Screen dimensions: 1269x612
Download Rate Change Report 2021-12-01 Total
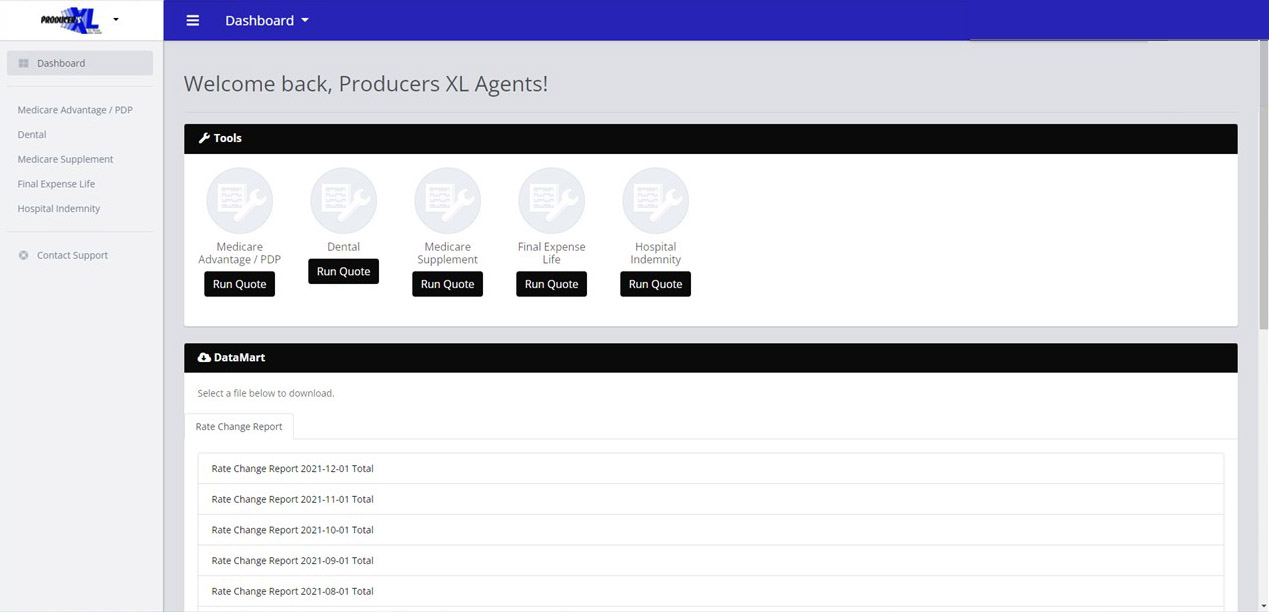pos(711,468)
